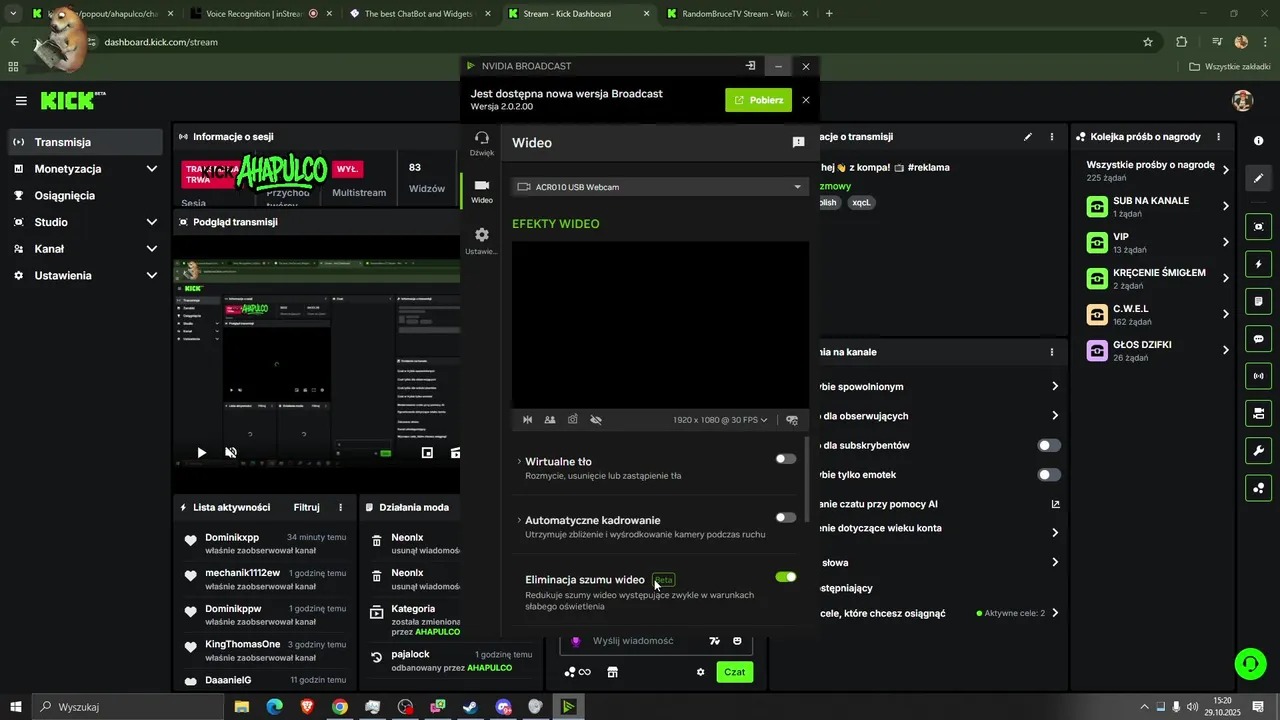
Task: Open camera settings icon right of FPS selector
Action: (x=792, y=420)
